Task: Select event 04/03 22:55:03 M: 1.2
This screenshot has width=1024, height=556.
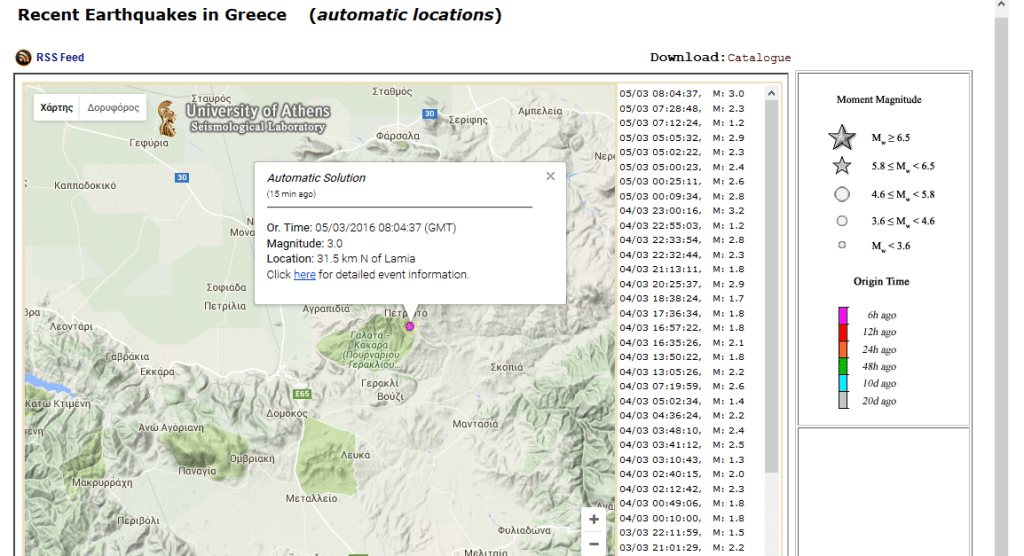Action: tap(682, 225)
